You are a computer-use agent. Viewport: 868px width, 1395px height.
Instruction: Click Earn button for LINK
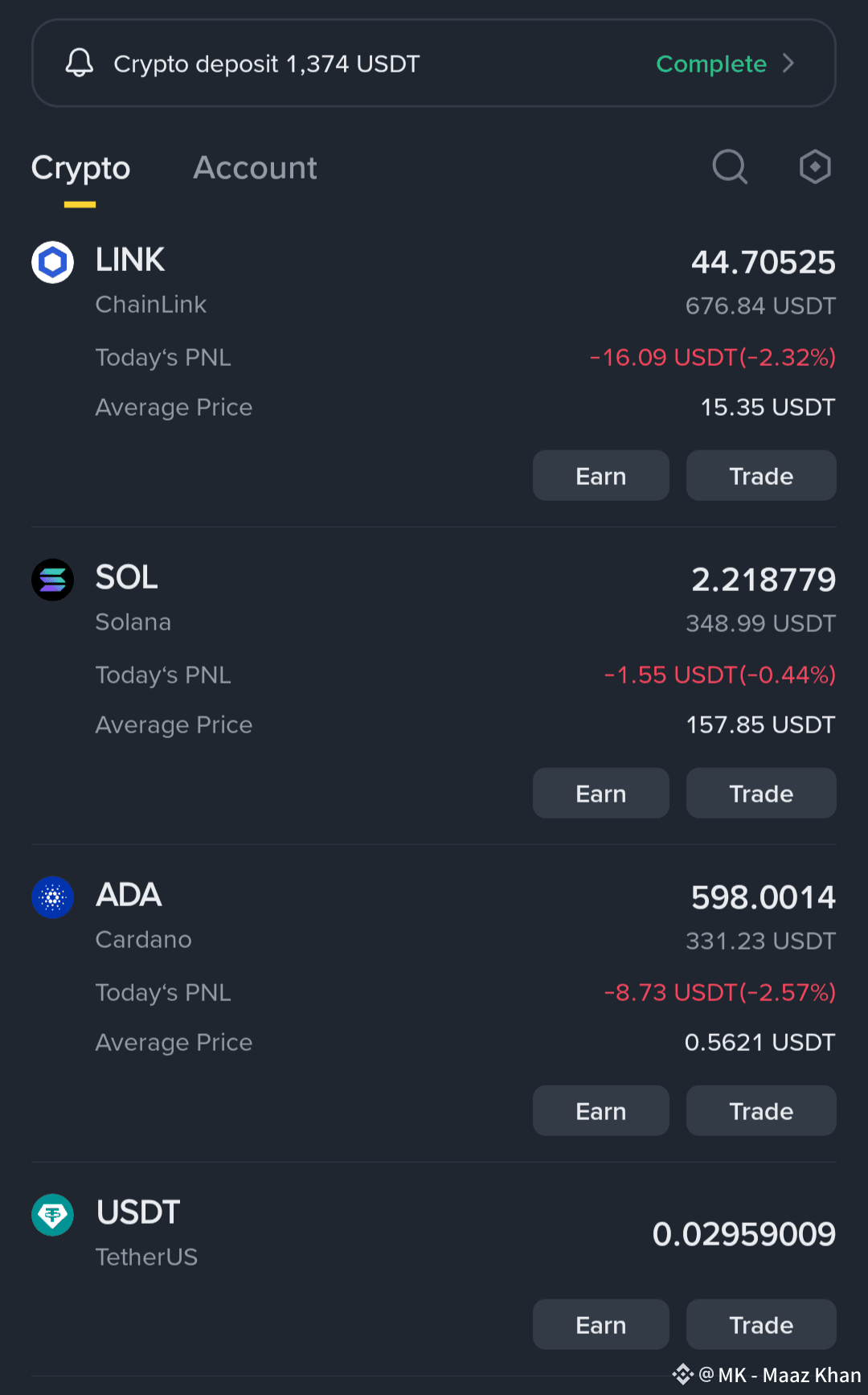(x=601, y=476)
